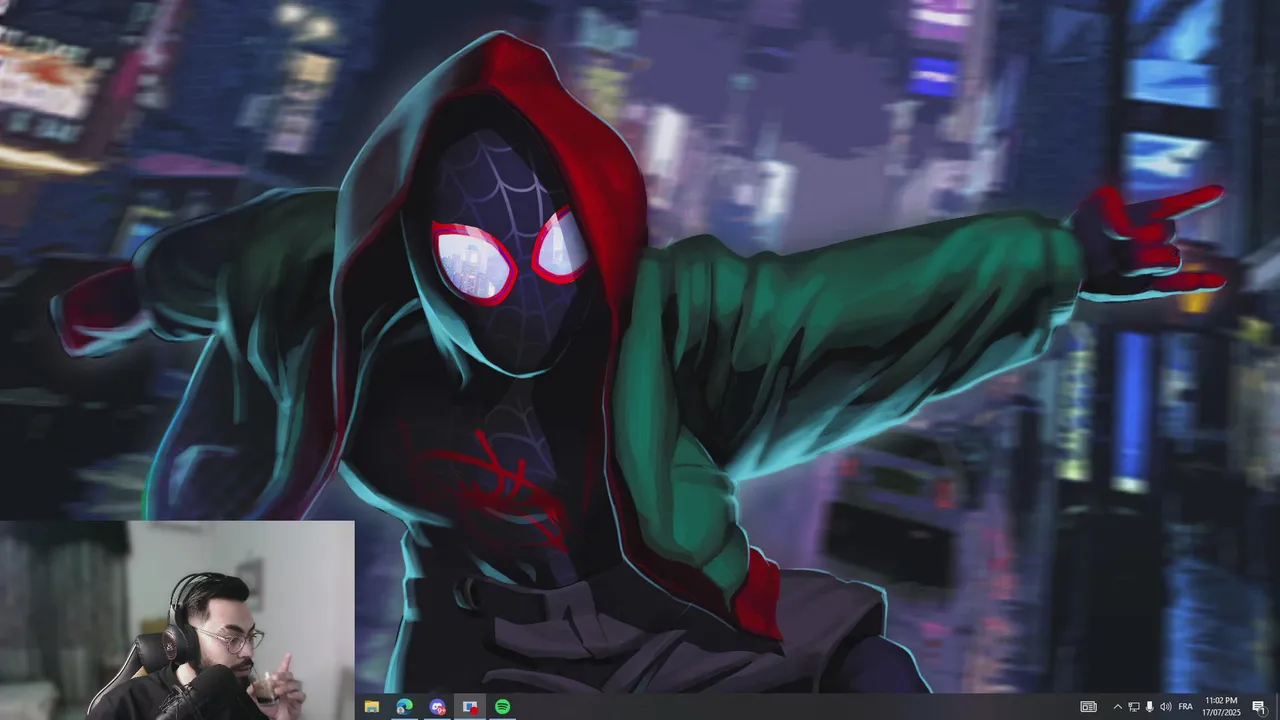Open network settings tray icon

coord(1134,707)
